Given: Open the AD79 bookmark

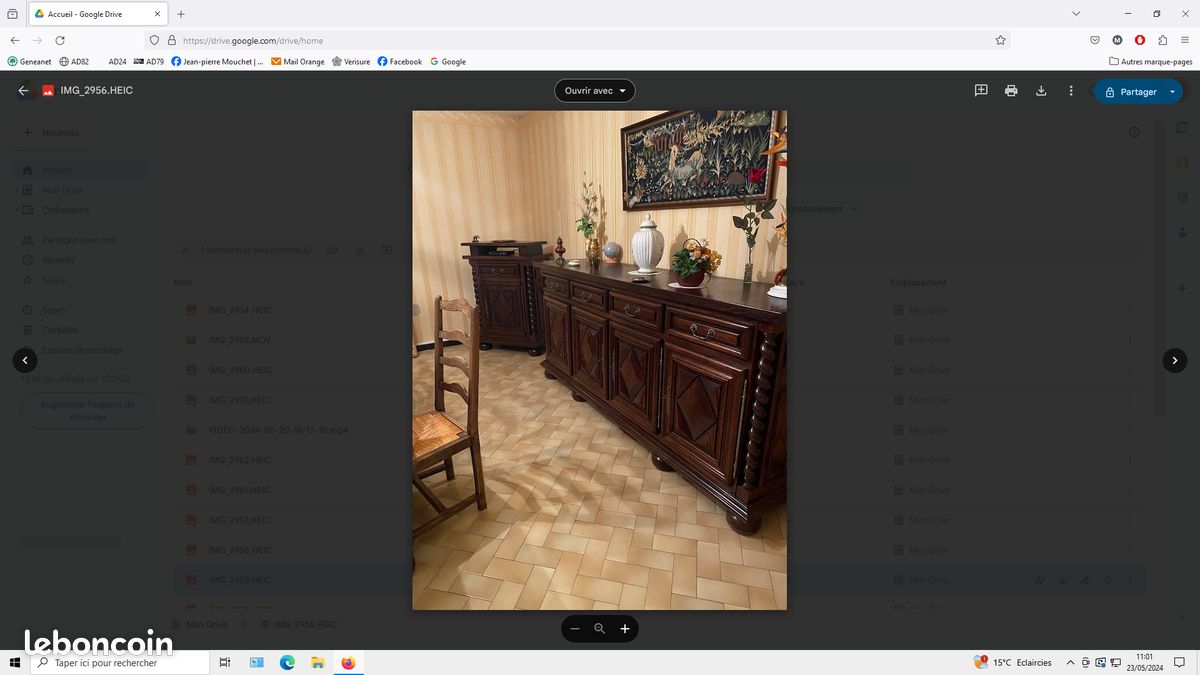Looking at the screenshot, I should 148,61.
